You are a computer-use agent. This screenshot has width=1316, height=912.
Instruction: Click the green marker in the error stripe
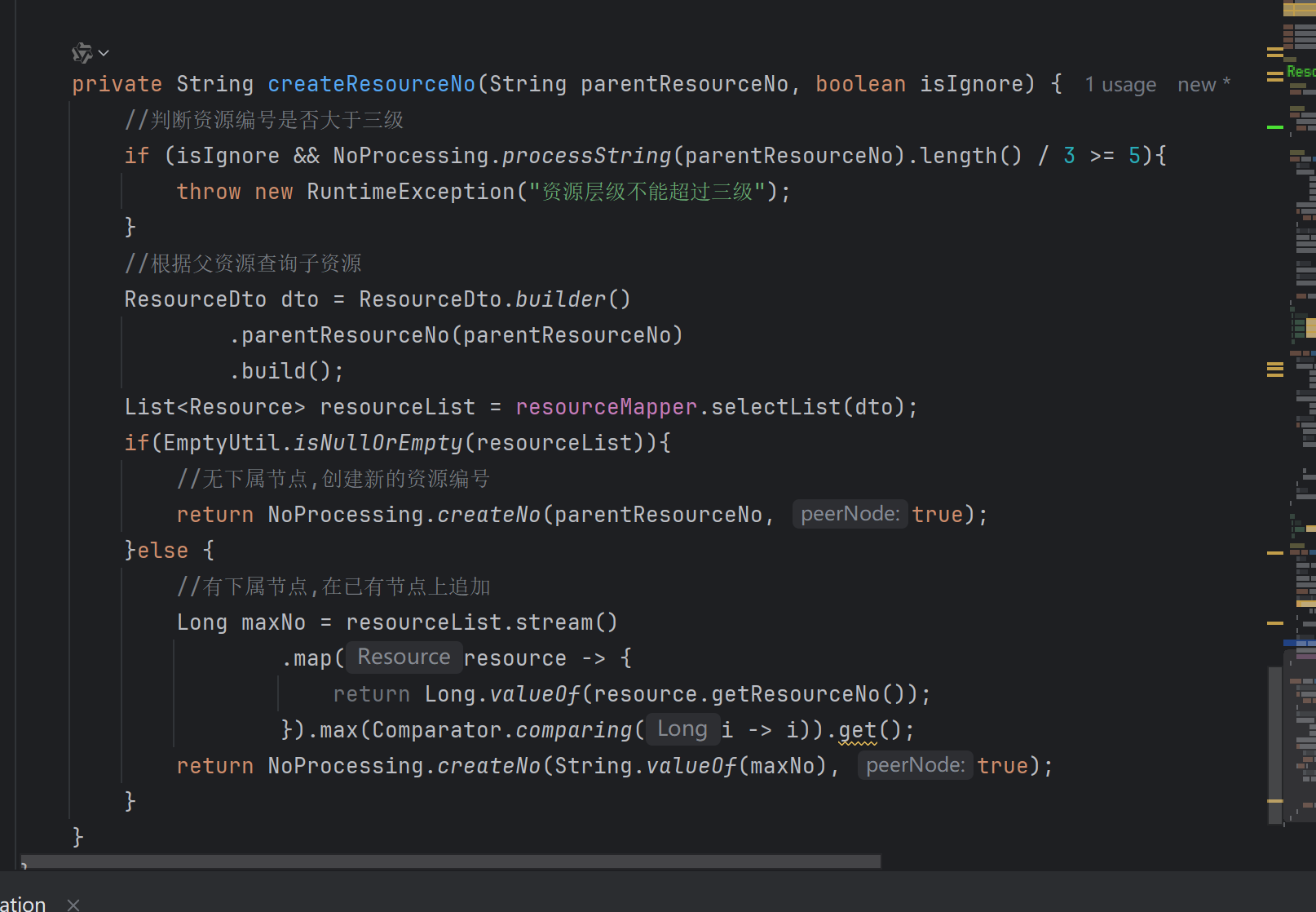[1275, 127]
